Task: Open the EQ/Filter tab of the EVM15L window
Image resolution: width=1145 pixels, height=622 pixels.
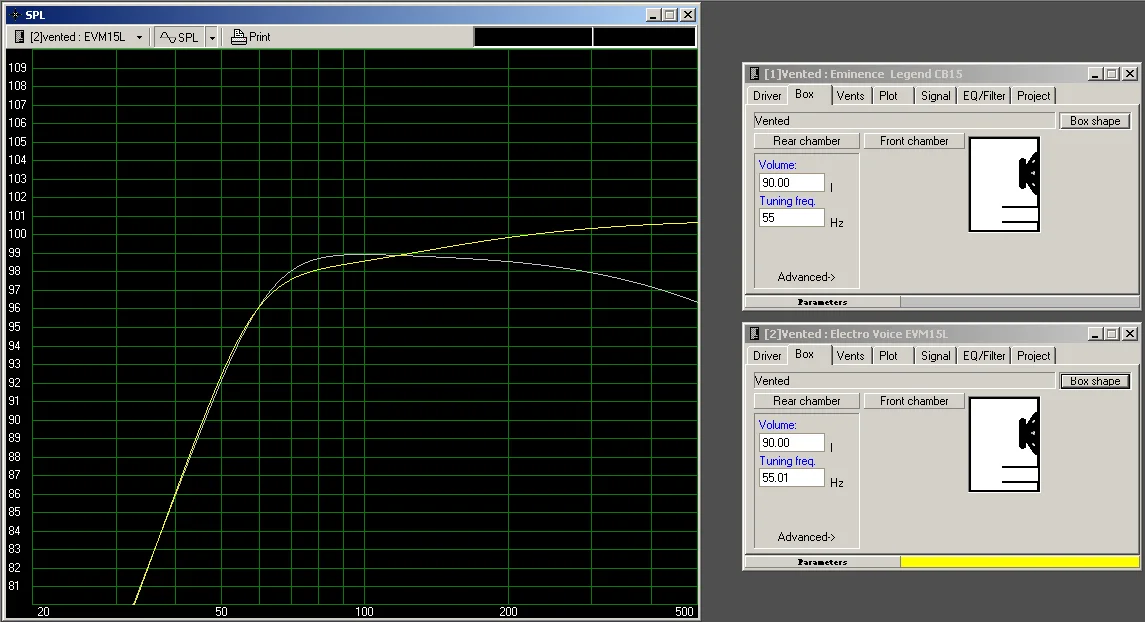Action: click(x=983, y=355)
